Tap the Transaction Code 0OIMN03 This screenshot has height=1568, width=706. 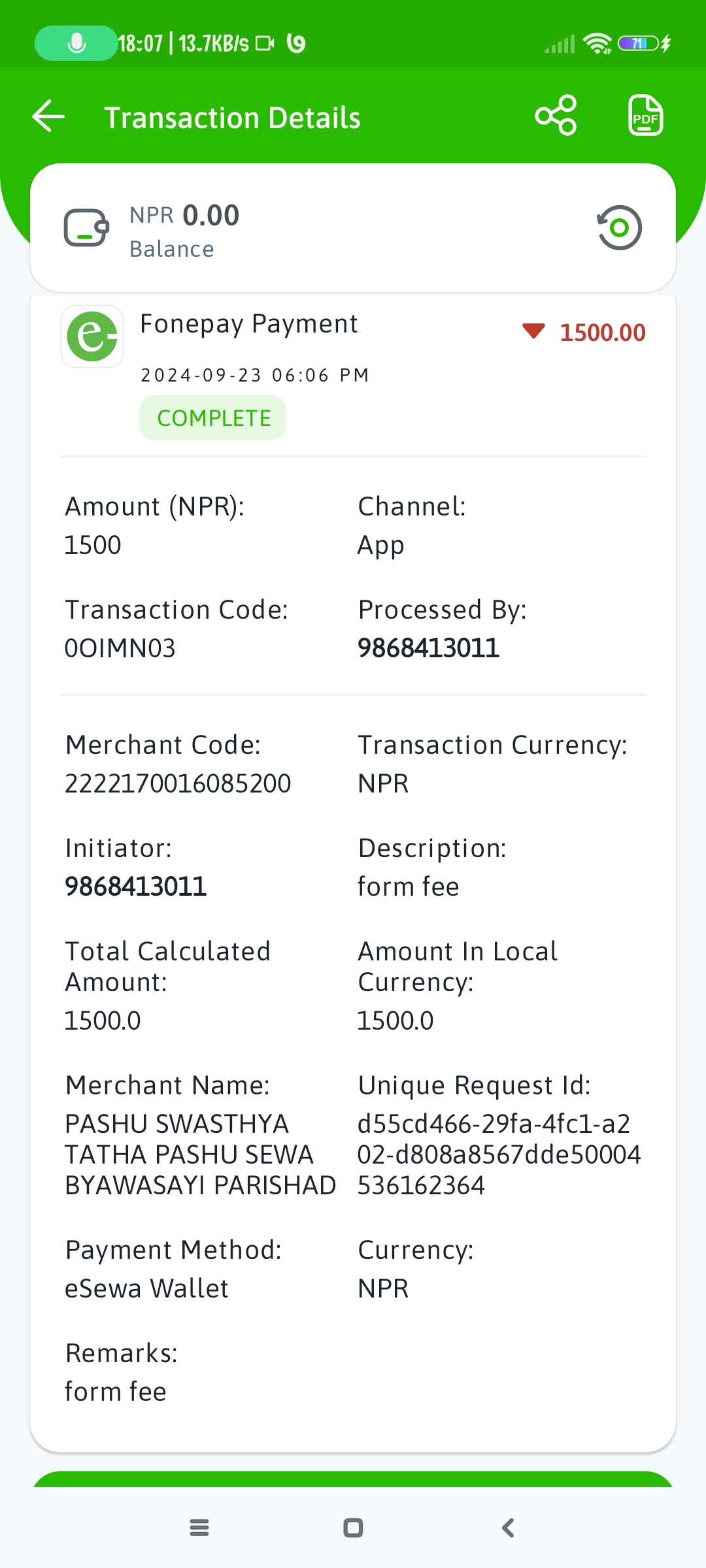(120, 648)
